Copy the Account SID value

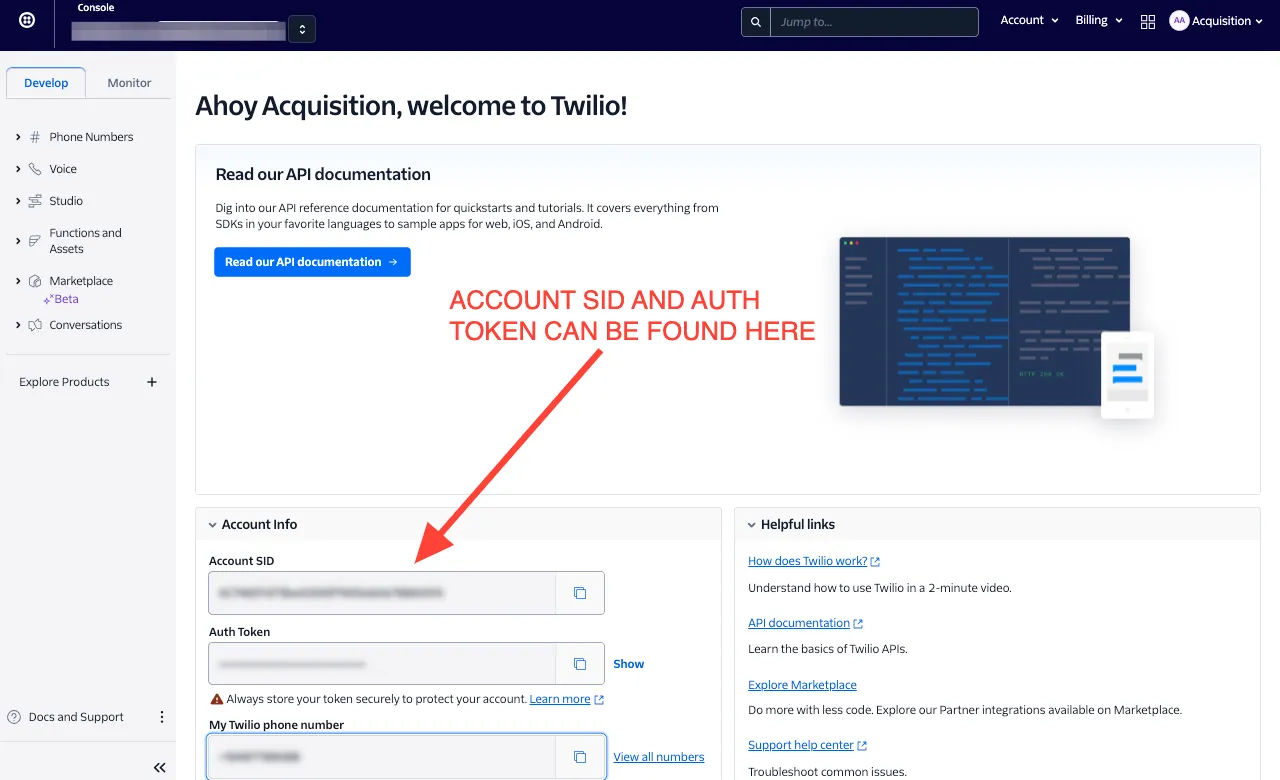579,593
